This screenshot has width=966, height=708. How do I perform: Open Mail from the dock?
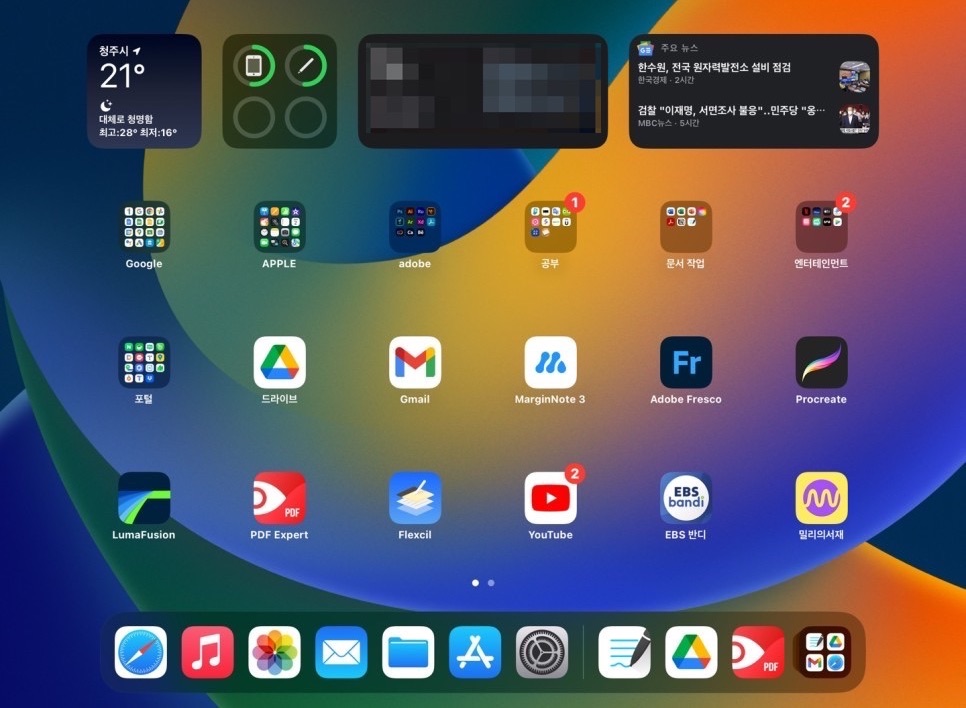point(341,652)
